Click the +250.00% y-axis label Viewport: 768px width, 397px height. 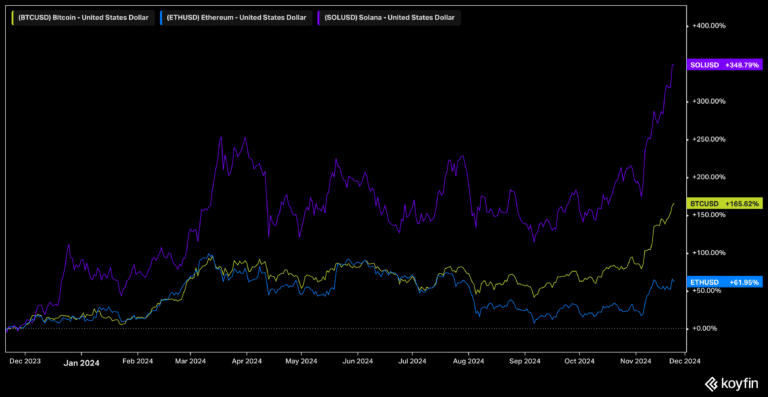(x=709, y=140)
